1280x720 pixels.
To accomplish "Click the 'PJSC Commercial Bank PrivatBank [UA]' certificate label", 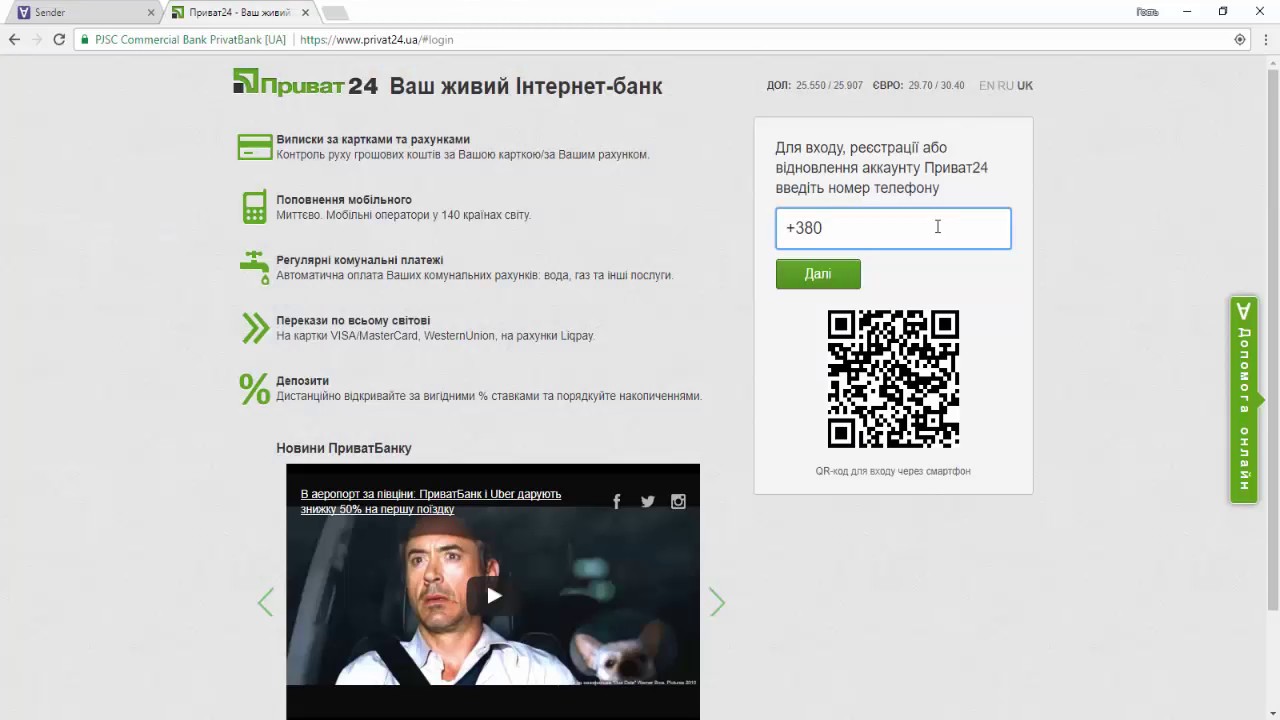I will coord(190,40).
